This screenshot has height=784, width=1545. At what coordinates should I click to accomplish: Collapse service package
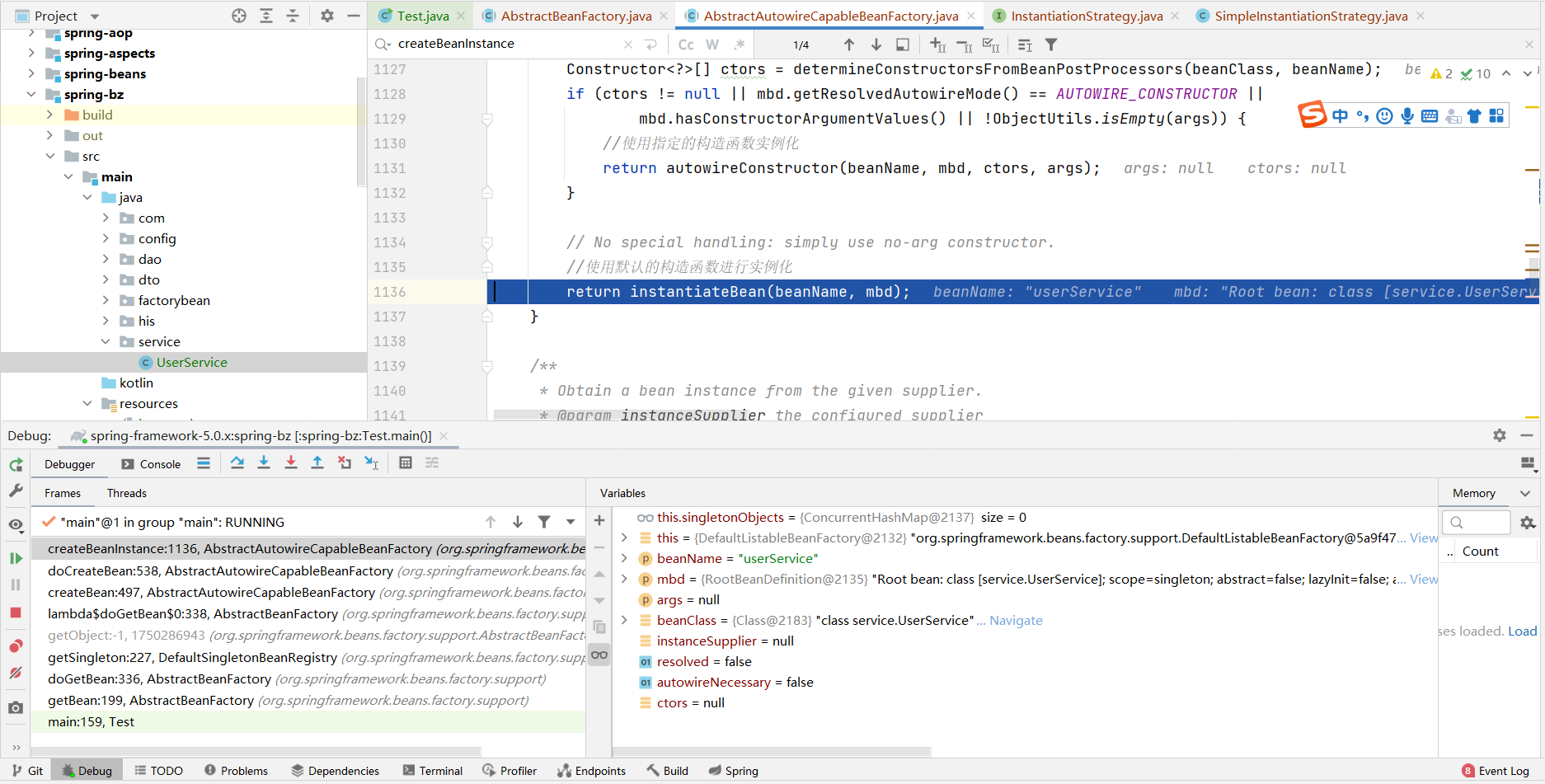click(106, 341)
